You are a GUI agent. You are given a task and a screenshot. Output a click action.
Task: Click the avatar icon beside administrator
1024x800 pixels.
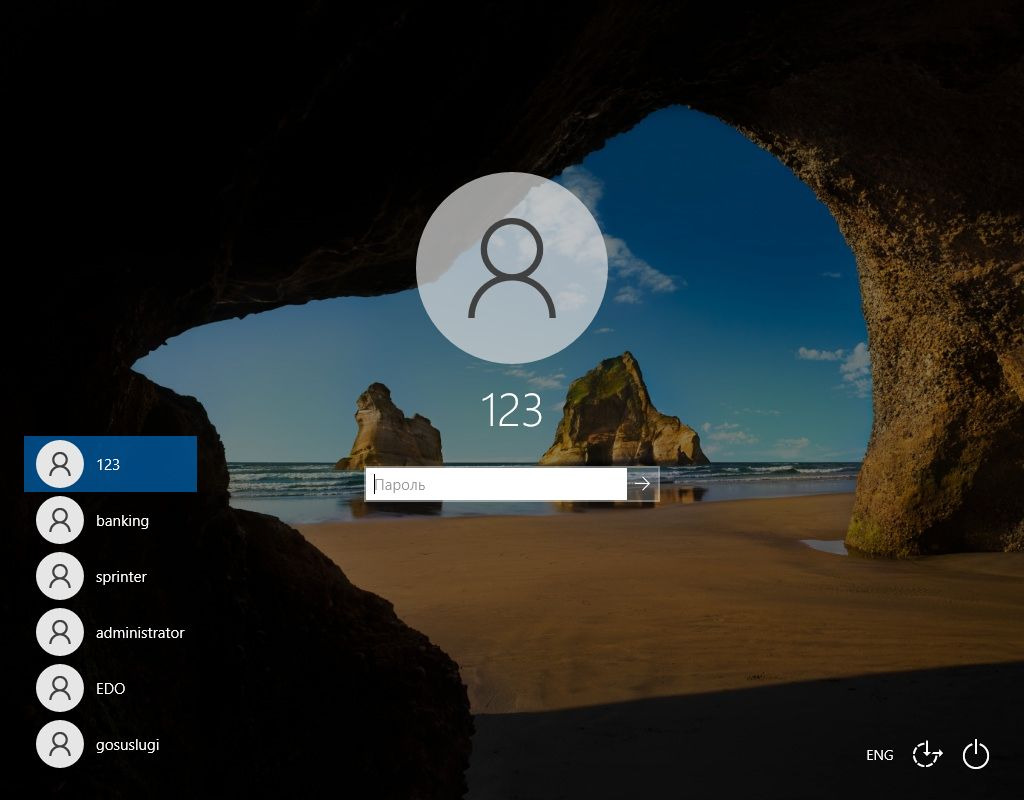[x=59, y=632]
